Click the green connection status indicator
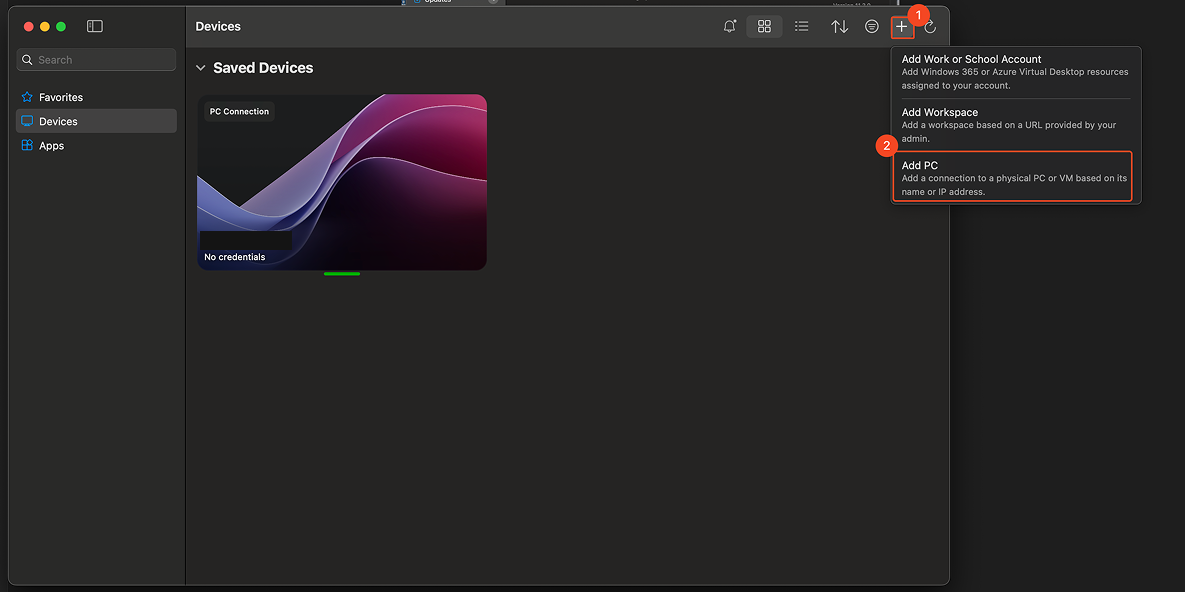 click(x=341, y=273)
